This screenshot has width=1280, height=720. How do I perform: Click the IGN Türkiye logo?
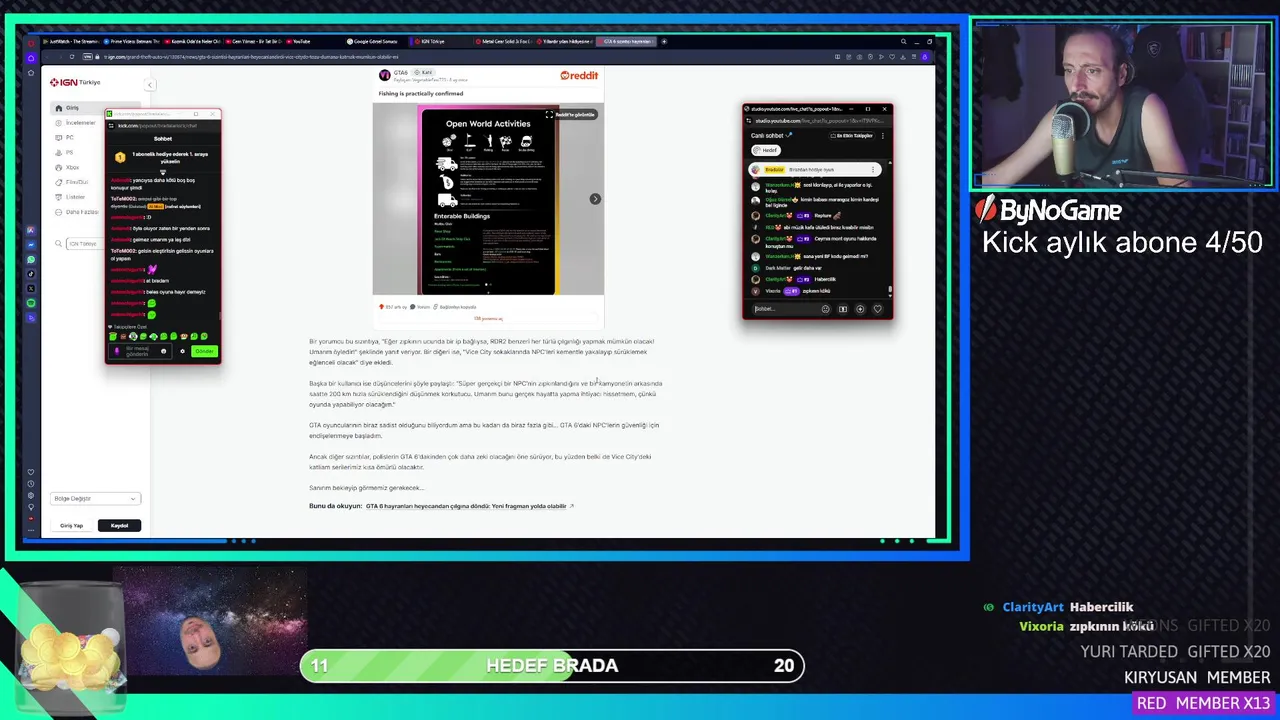[76, 82]
